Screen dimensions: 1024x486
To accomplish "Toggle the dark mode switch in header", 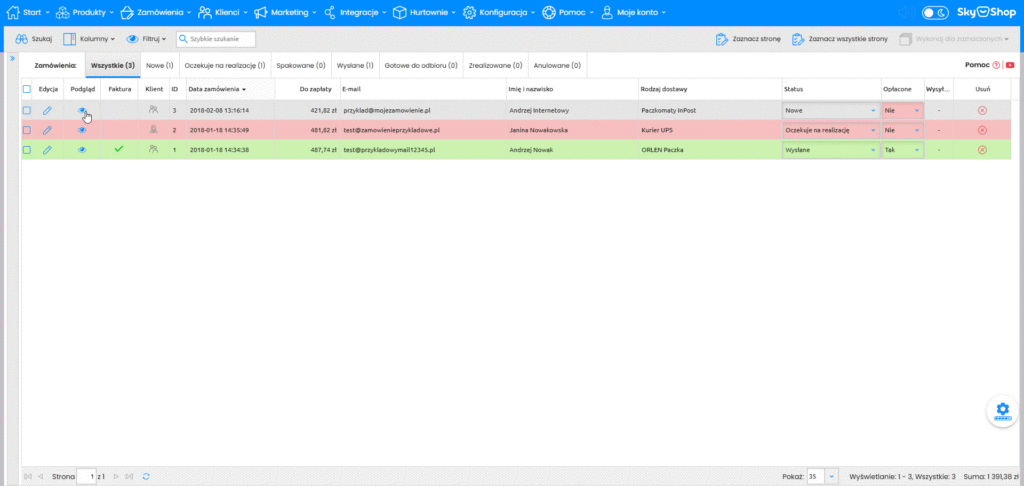I will click(935, 13).
